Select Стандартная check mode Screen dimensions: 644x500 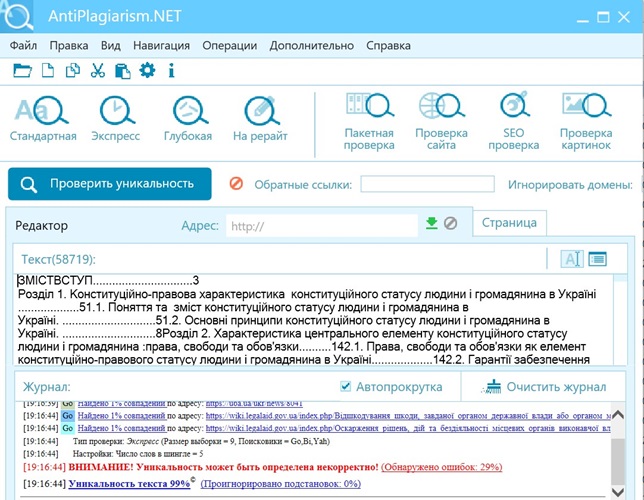(x=43, y=119)
